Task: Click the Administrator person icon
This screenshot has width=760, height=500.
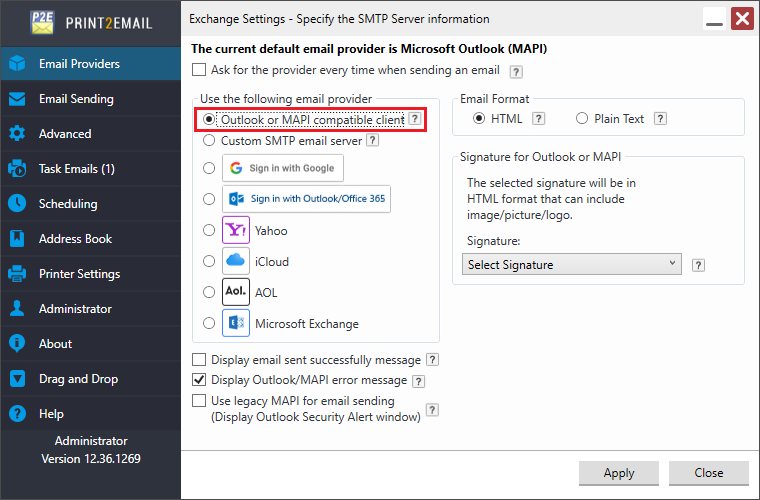Action: [17, 309]
